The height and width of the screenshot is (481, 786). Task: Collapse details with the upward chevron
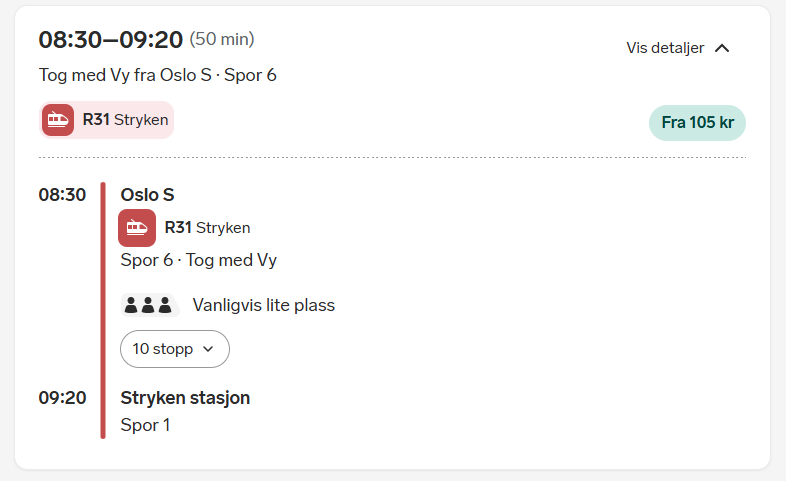tap(723, 48)
